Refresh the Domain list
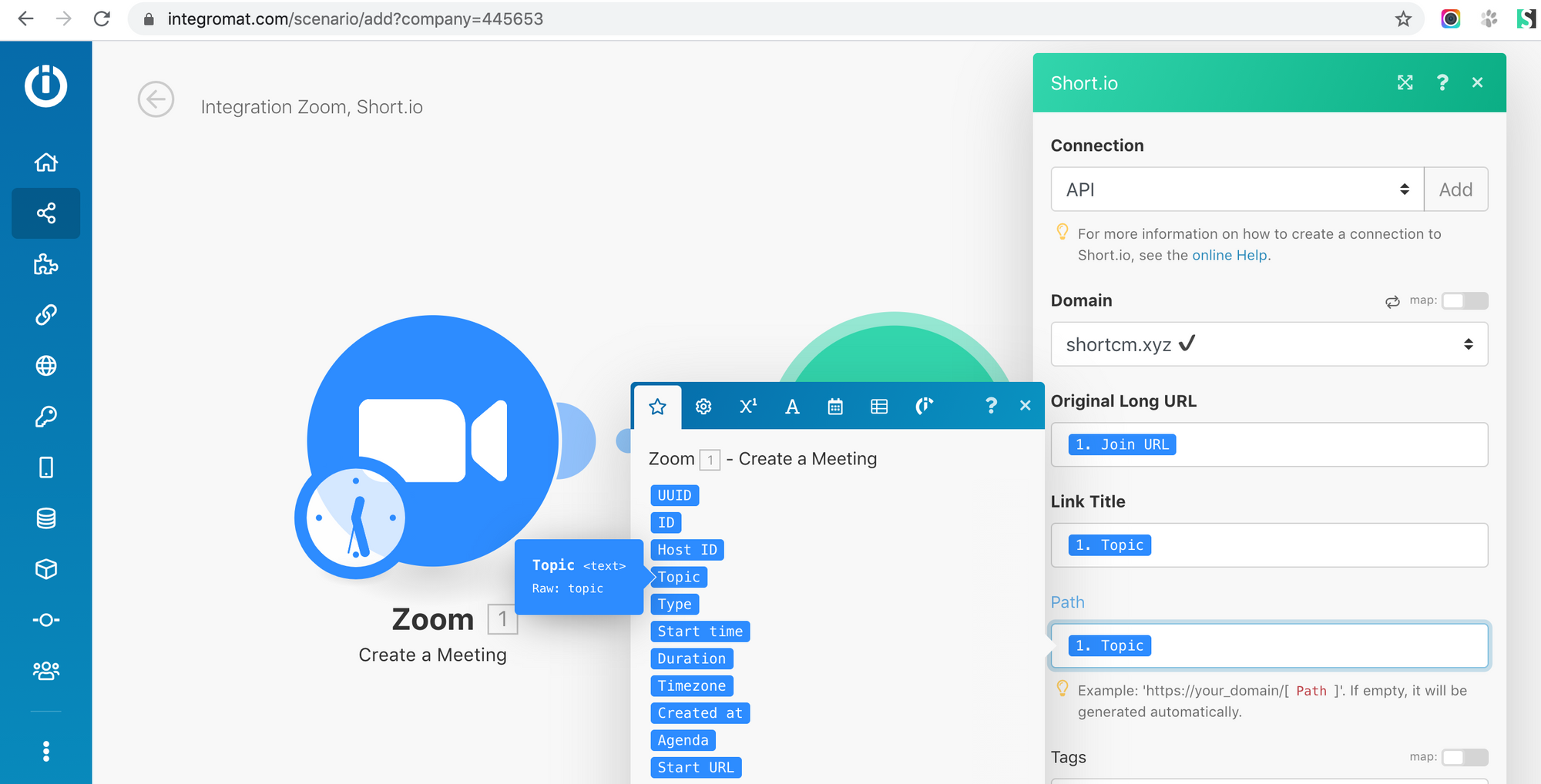 (x=1392, y=301)
